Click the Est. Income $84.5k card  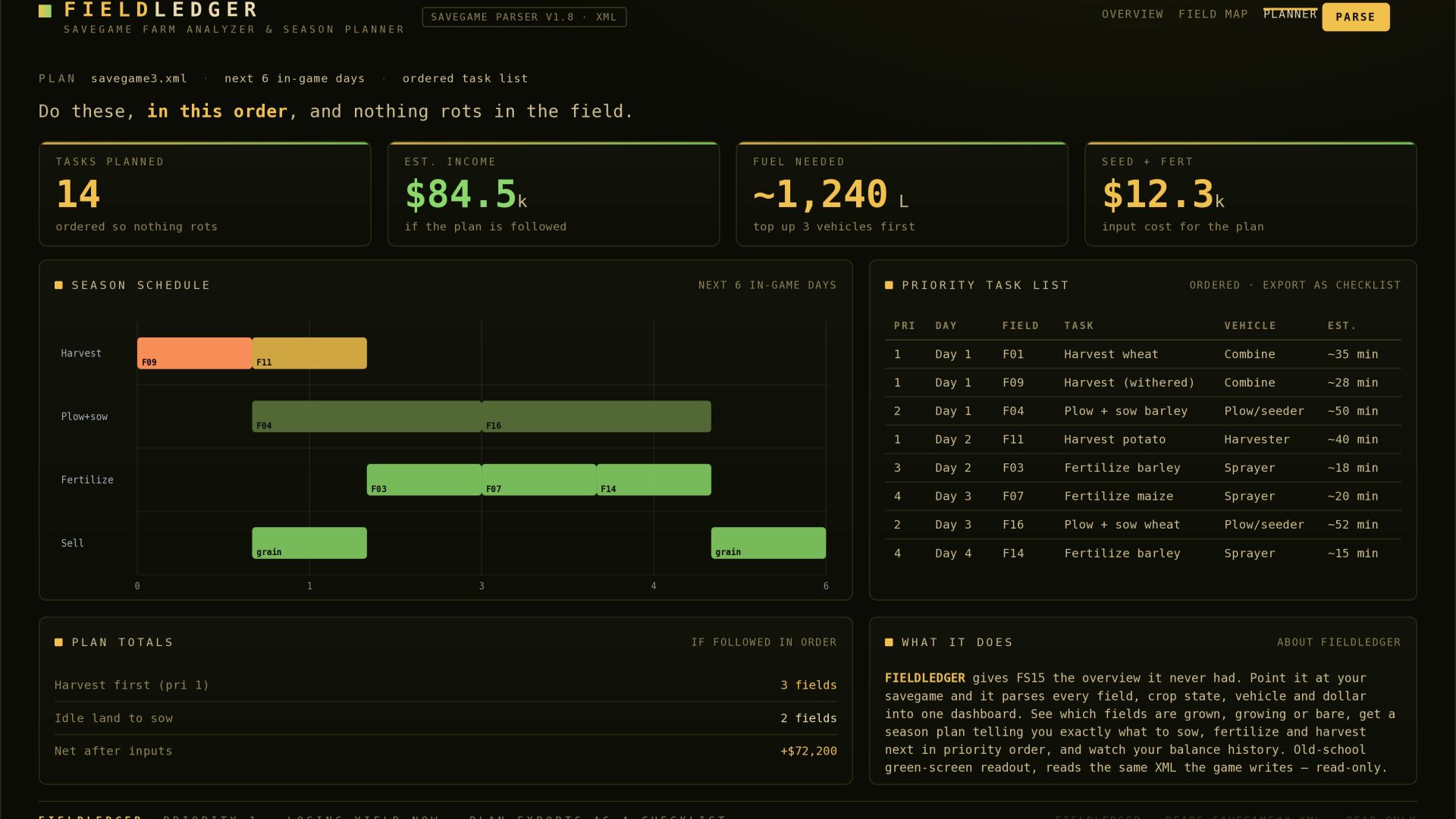tap(554, 194)
